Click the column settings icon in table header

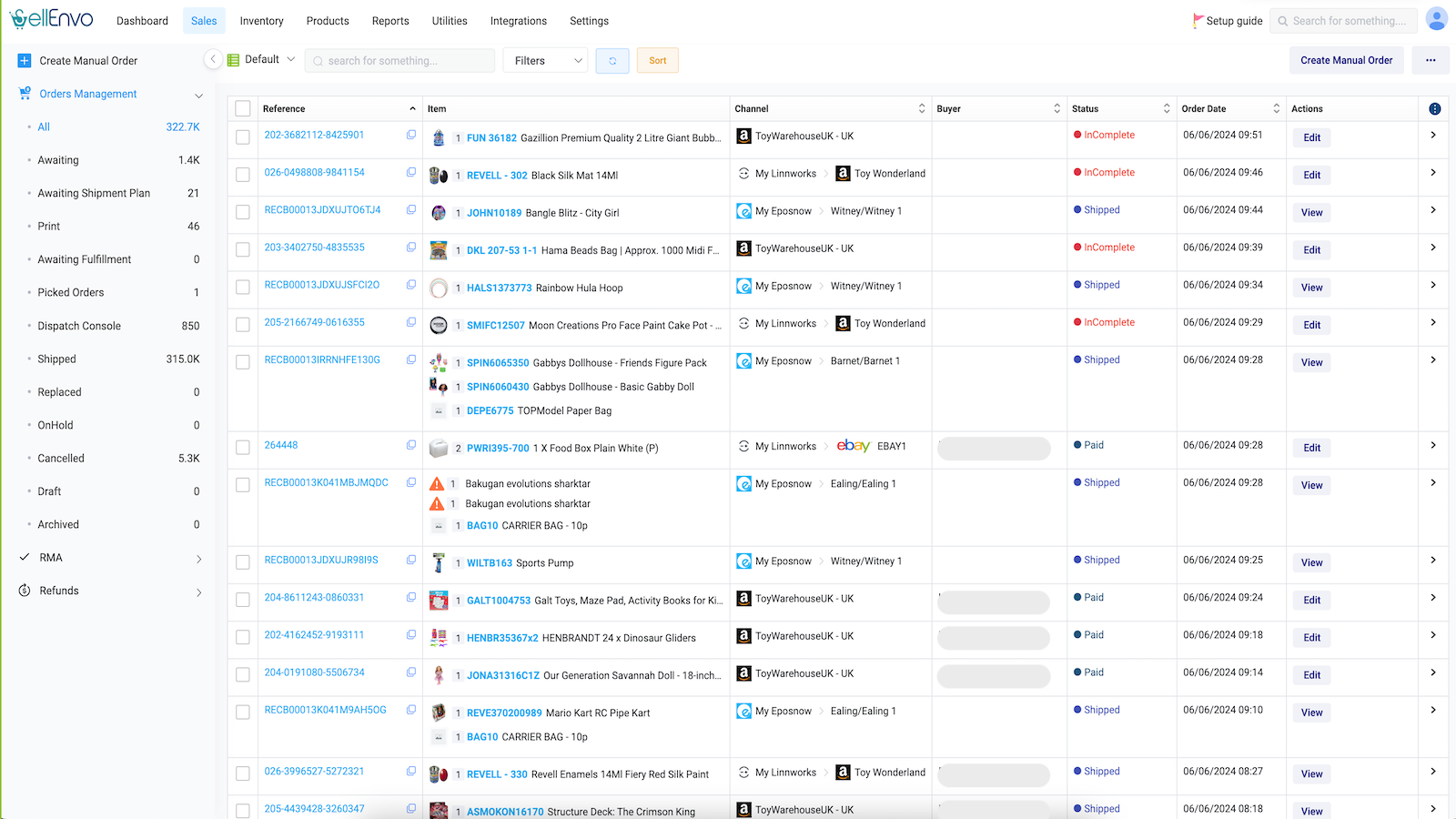pyautogui.click(x=1435, y=109)
